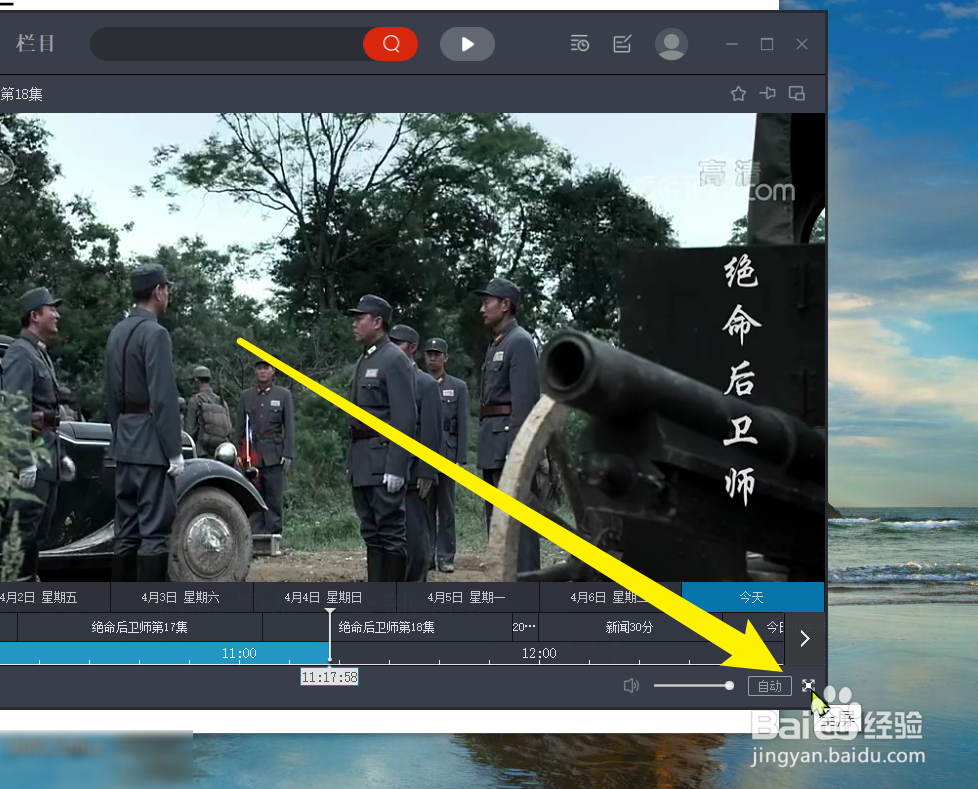Open the playlist history icon
This screenshot has height=789, width=978.
pos(579,44)
